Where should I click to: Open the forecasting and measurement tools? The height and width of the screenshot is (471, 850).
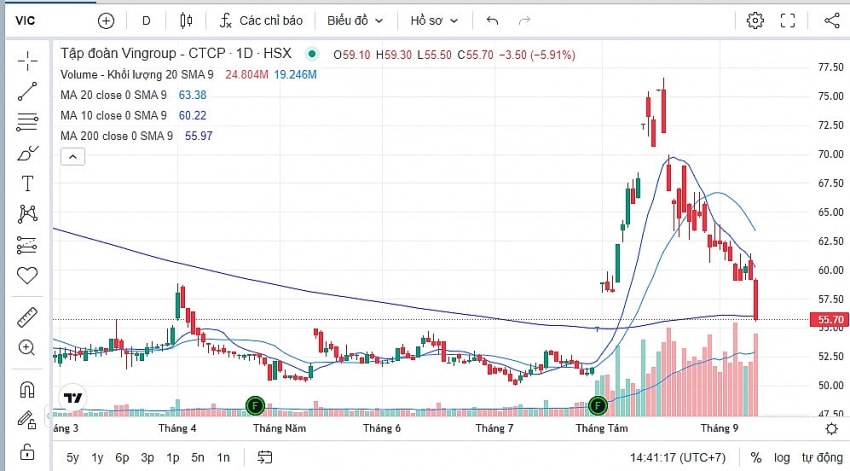pos(27,245)
